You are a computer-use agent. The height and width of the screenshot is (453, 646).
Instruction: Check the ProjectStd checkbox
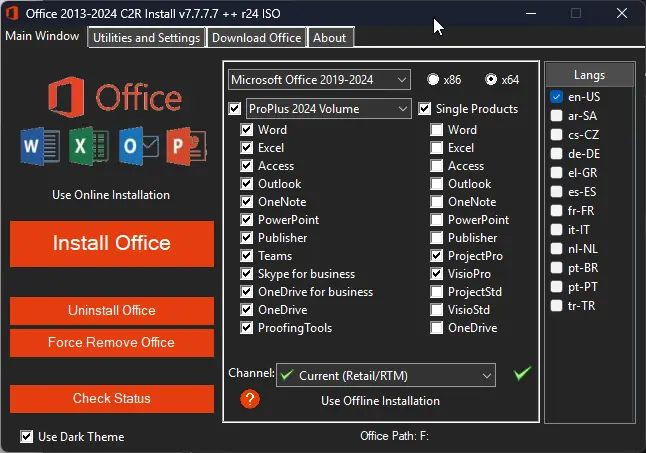(436, 292)
